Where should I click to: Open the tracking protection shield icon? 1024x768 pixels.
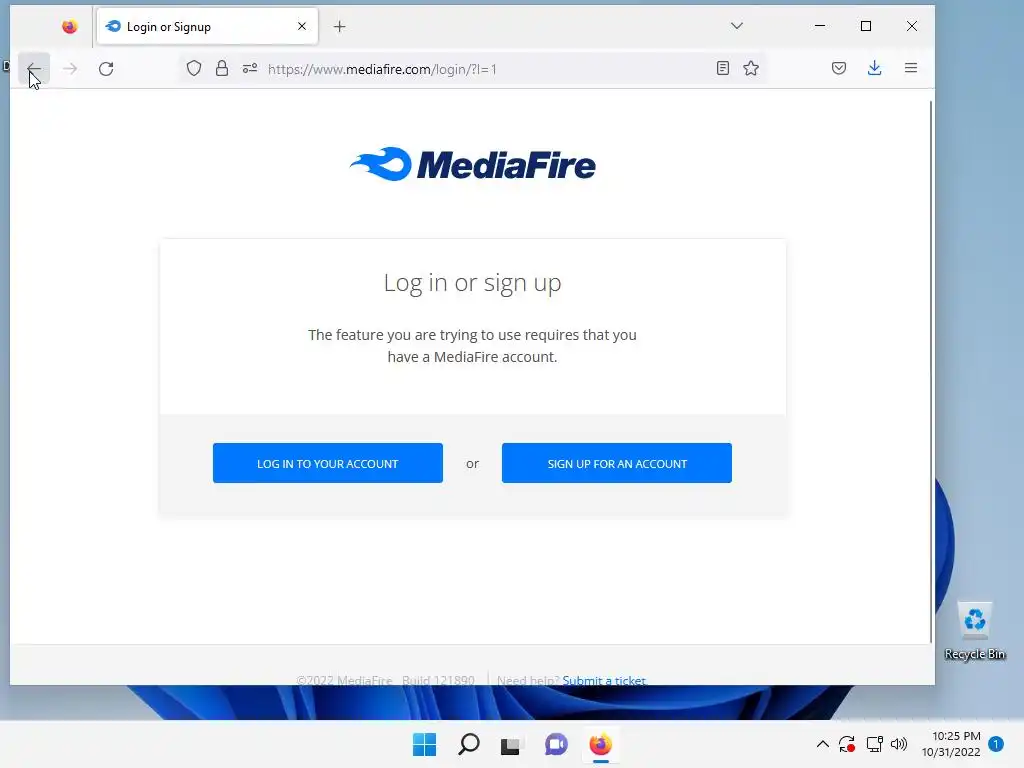[x=194, y=69]
